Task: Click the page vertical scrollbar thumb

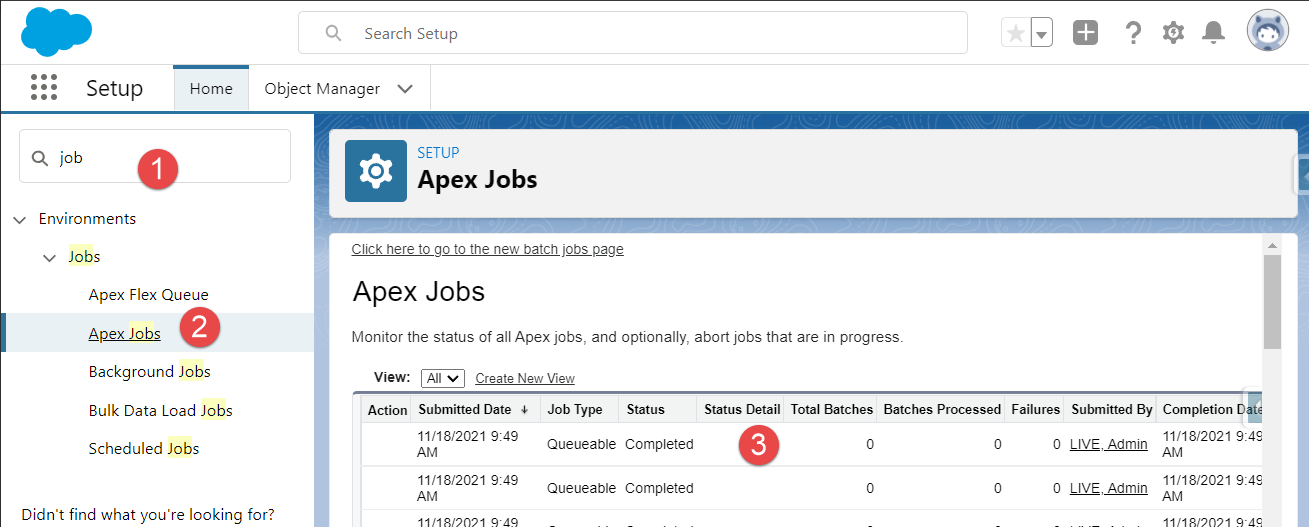Action: coord(1272,303)
